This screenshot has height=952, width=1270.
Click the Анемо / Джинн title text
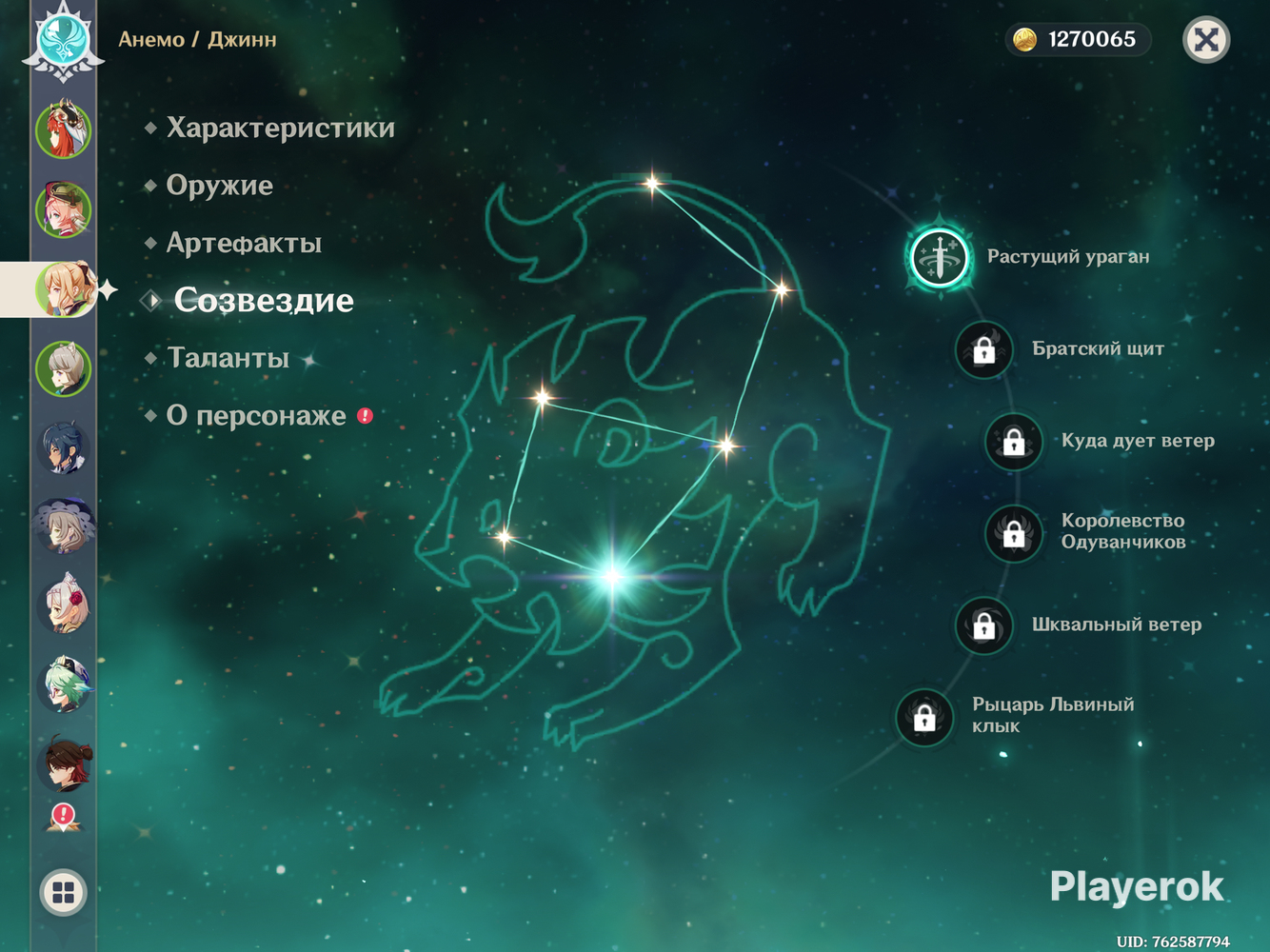[x=197, y=39]
